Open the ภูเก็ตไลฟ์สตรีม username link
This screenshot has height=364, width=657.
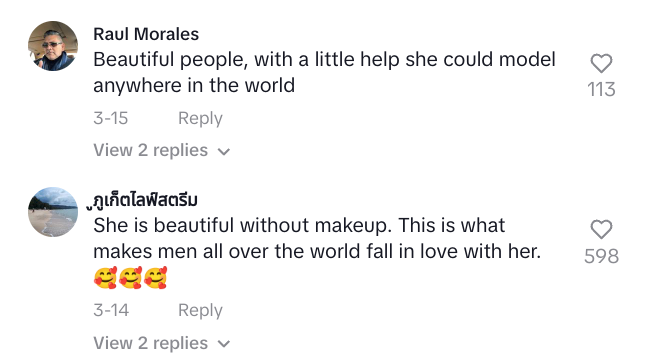(142, 200)
